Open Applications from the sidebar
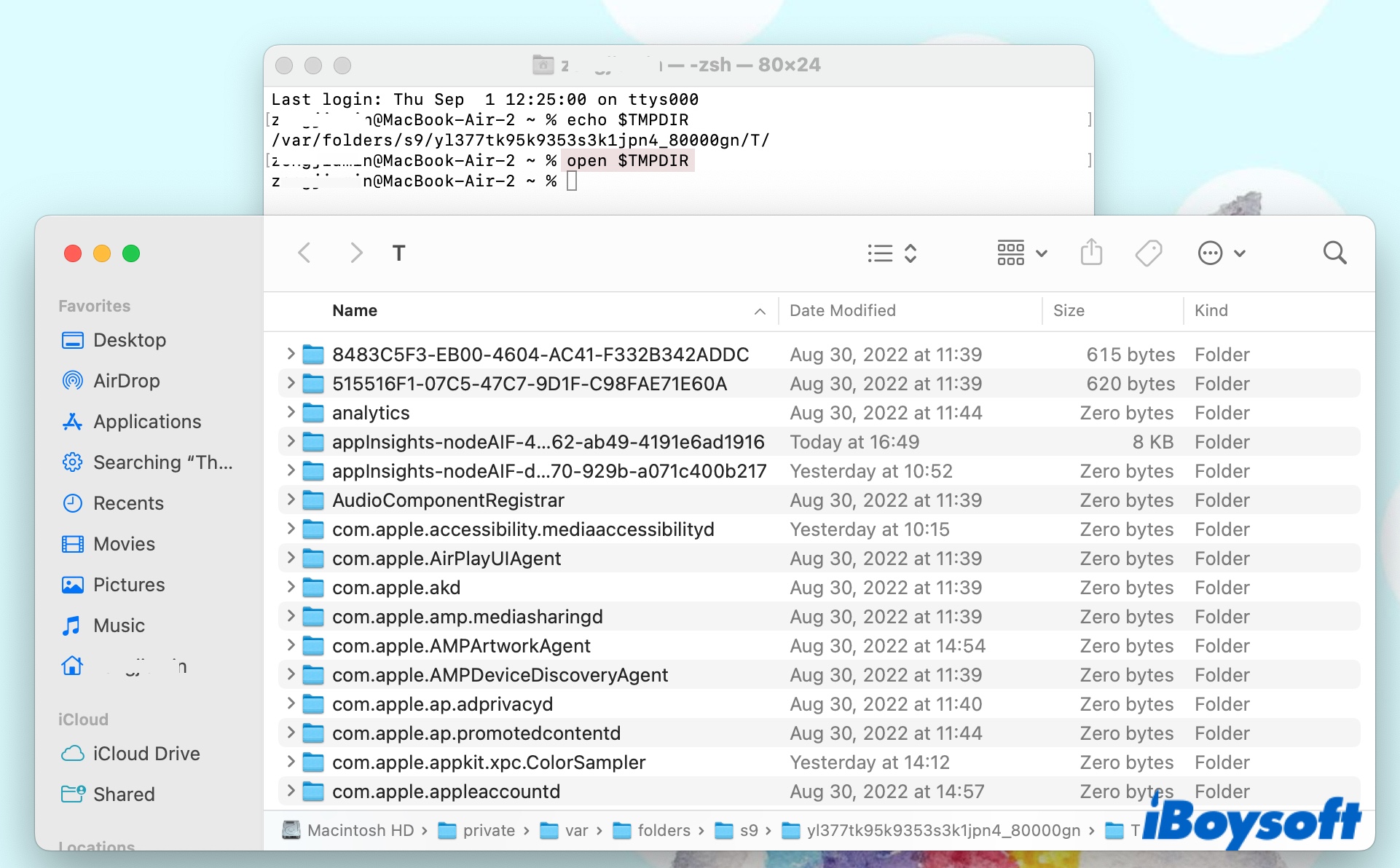The height and width of the screenshot is (868, 1400). pyautogui.click(x=147, y=421)
